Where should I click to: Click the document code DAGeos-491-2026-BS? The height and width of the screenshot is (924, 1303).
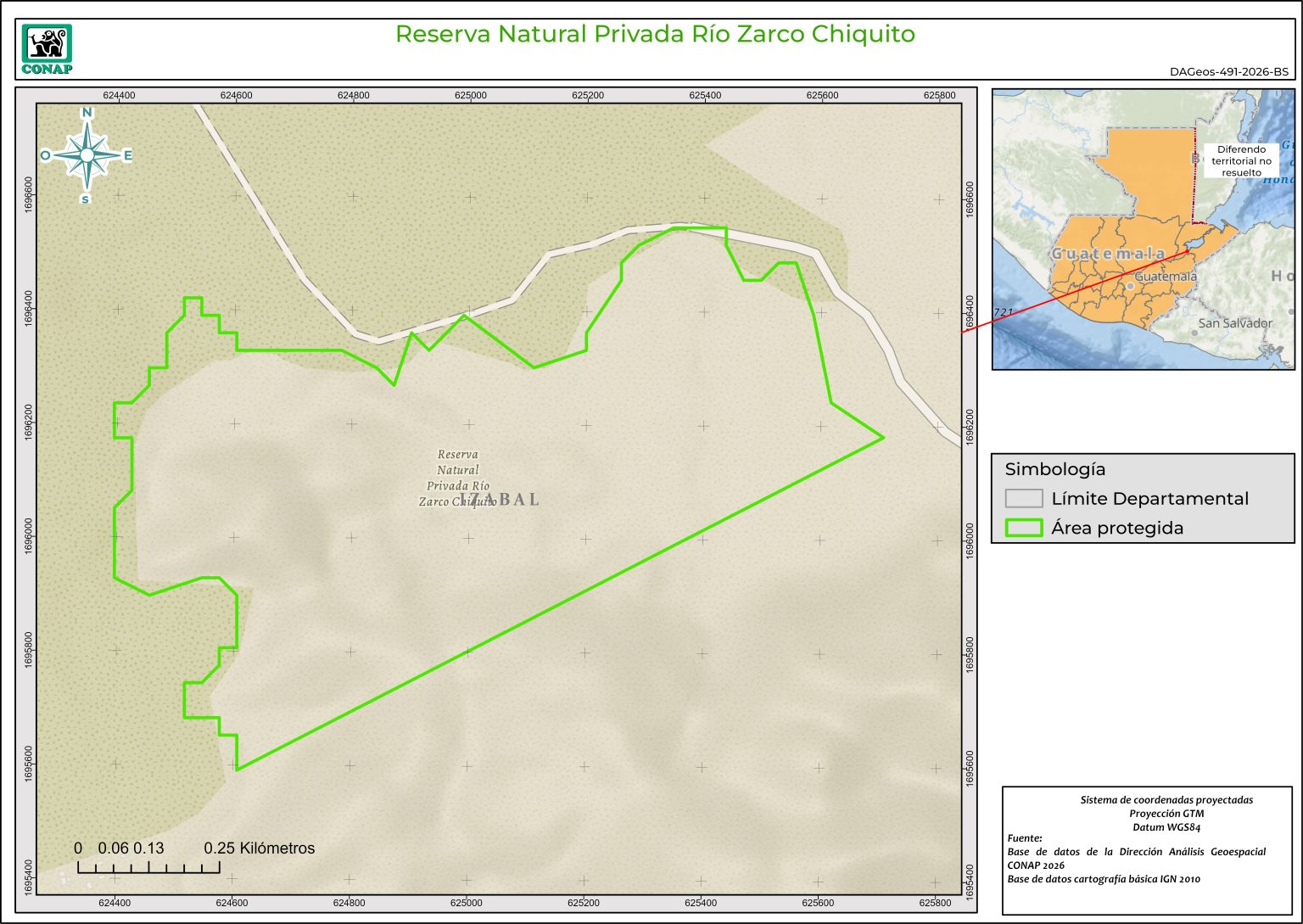(x=1228, y=72)
